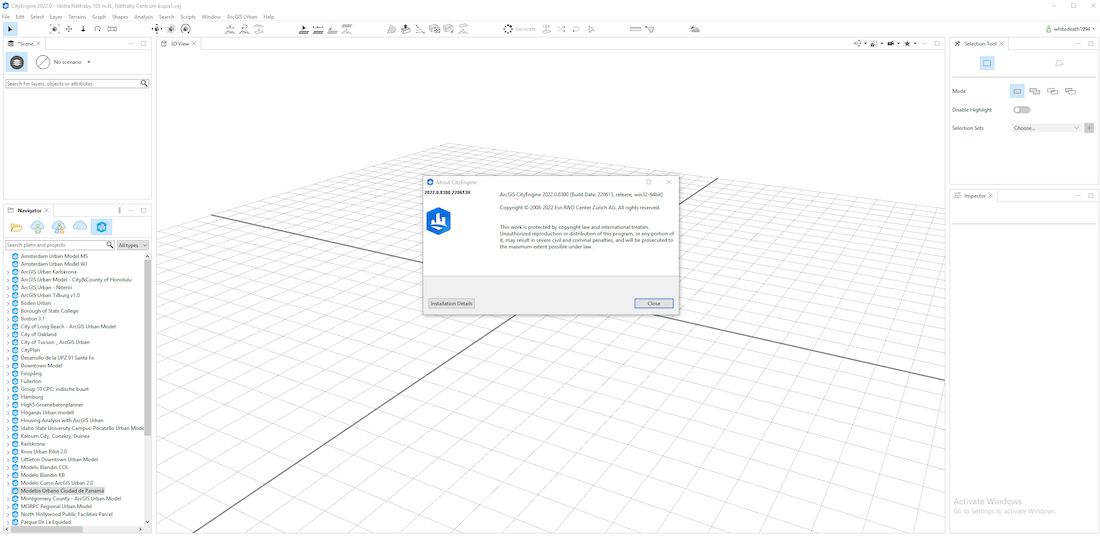Viewport: 1100px width, 536px height.
Task: Select Amsterdam Urban Model MS item
Action: coord(54,256)
